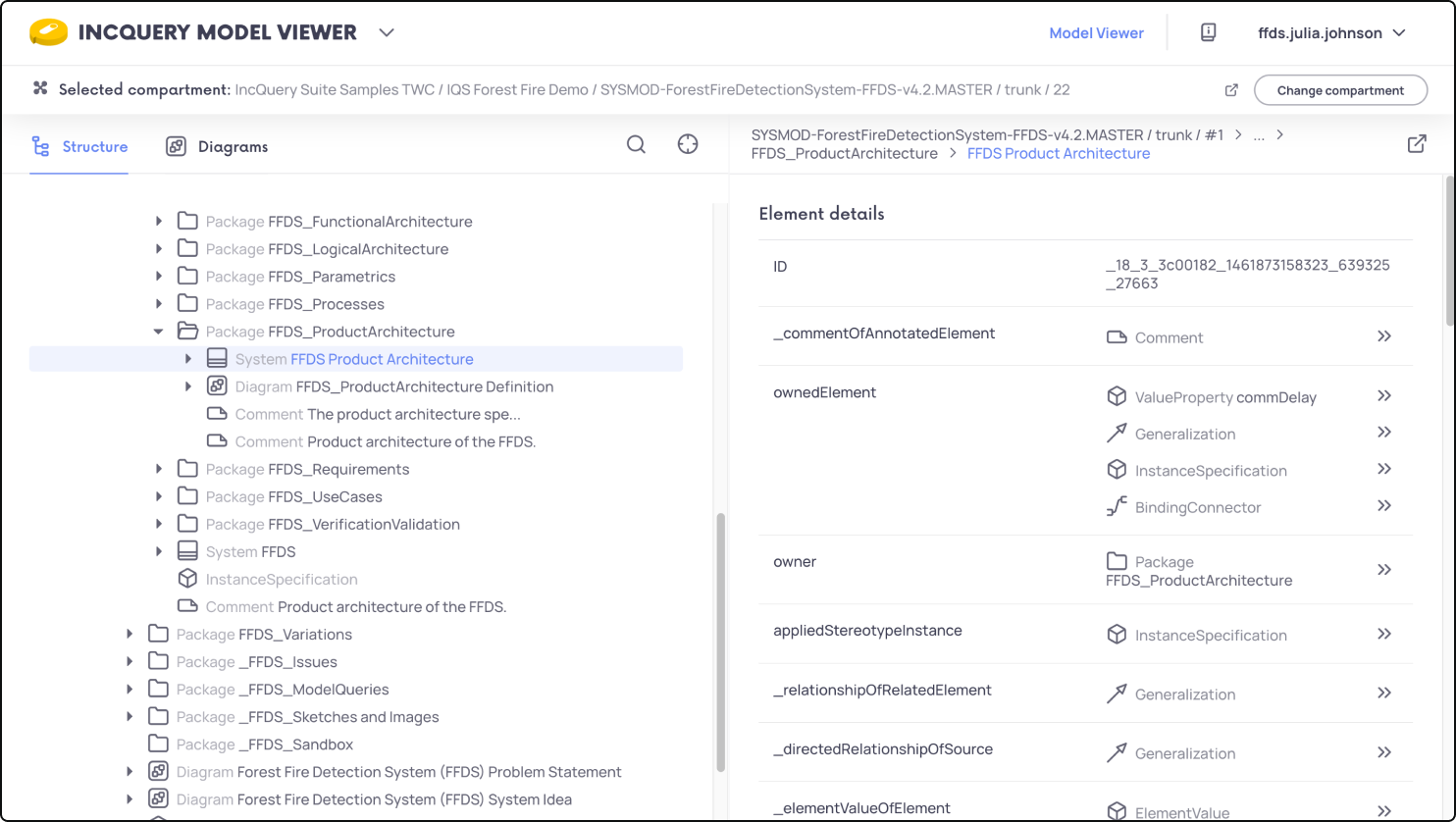Click the external link icon beside Change compartment

tap(1231, 90)
